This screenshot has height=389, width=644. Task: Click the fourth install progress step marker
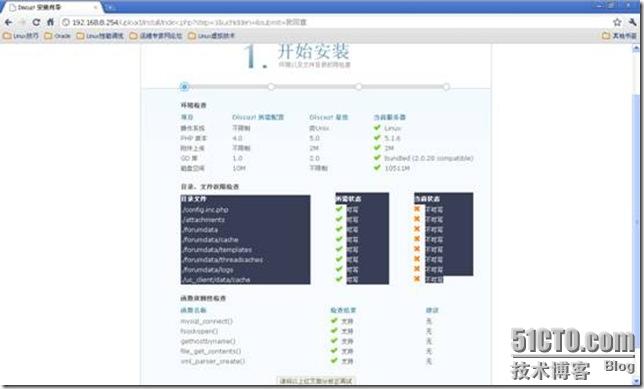(446, 87)
